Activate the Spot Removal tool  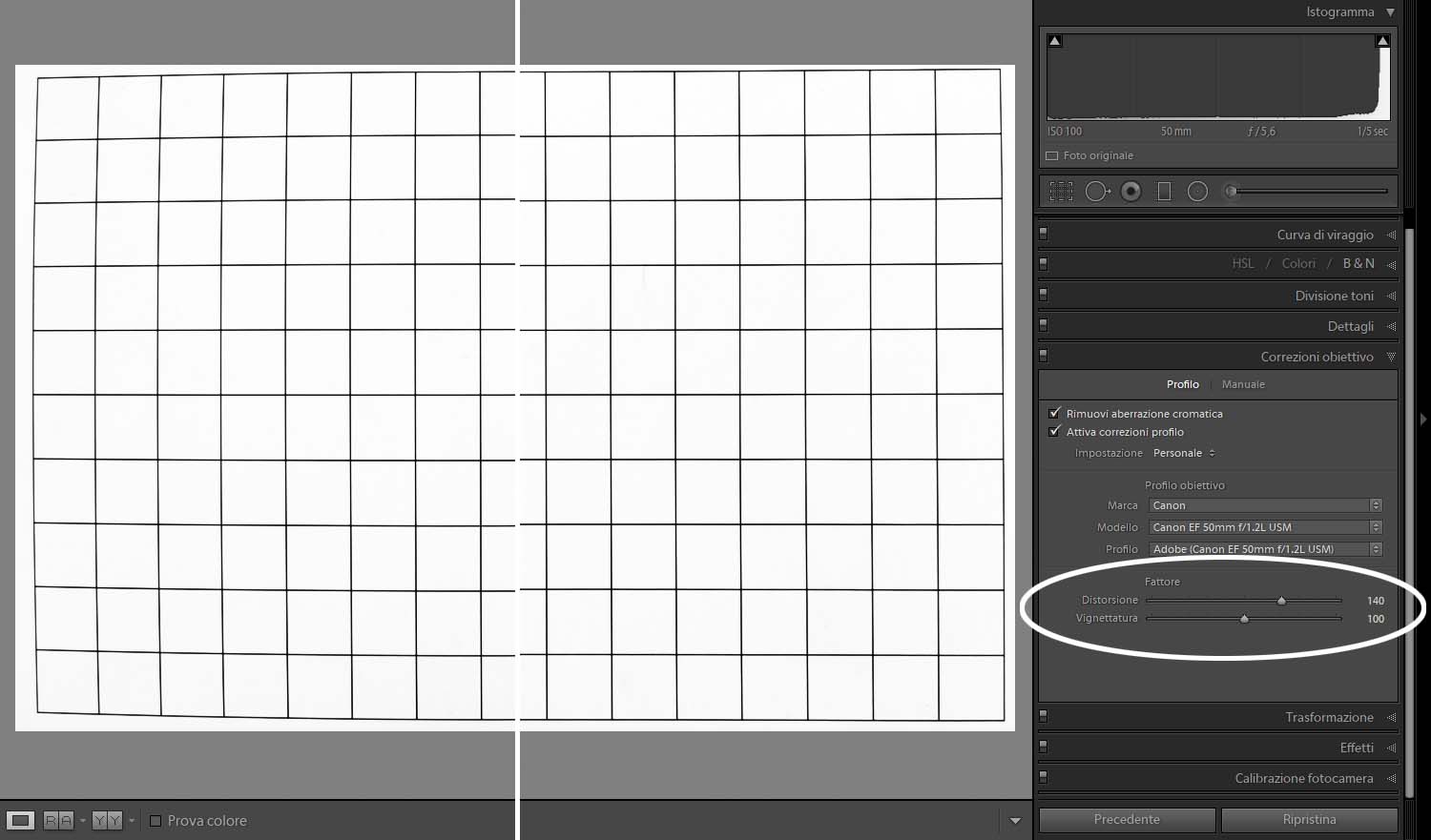[1096, 192]
